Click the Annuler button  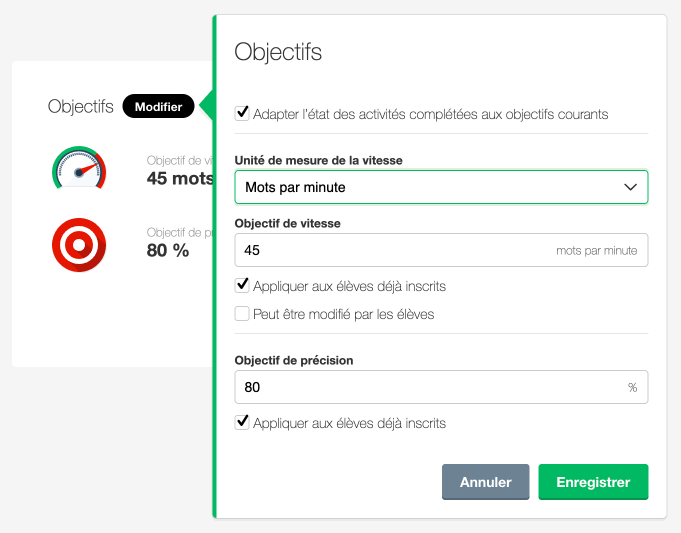(x=485, y=482)
